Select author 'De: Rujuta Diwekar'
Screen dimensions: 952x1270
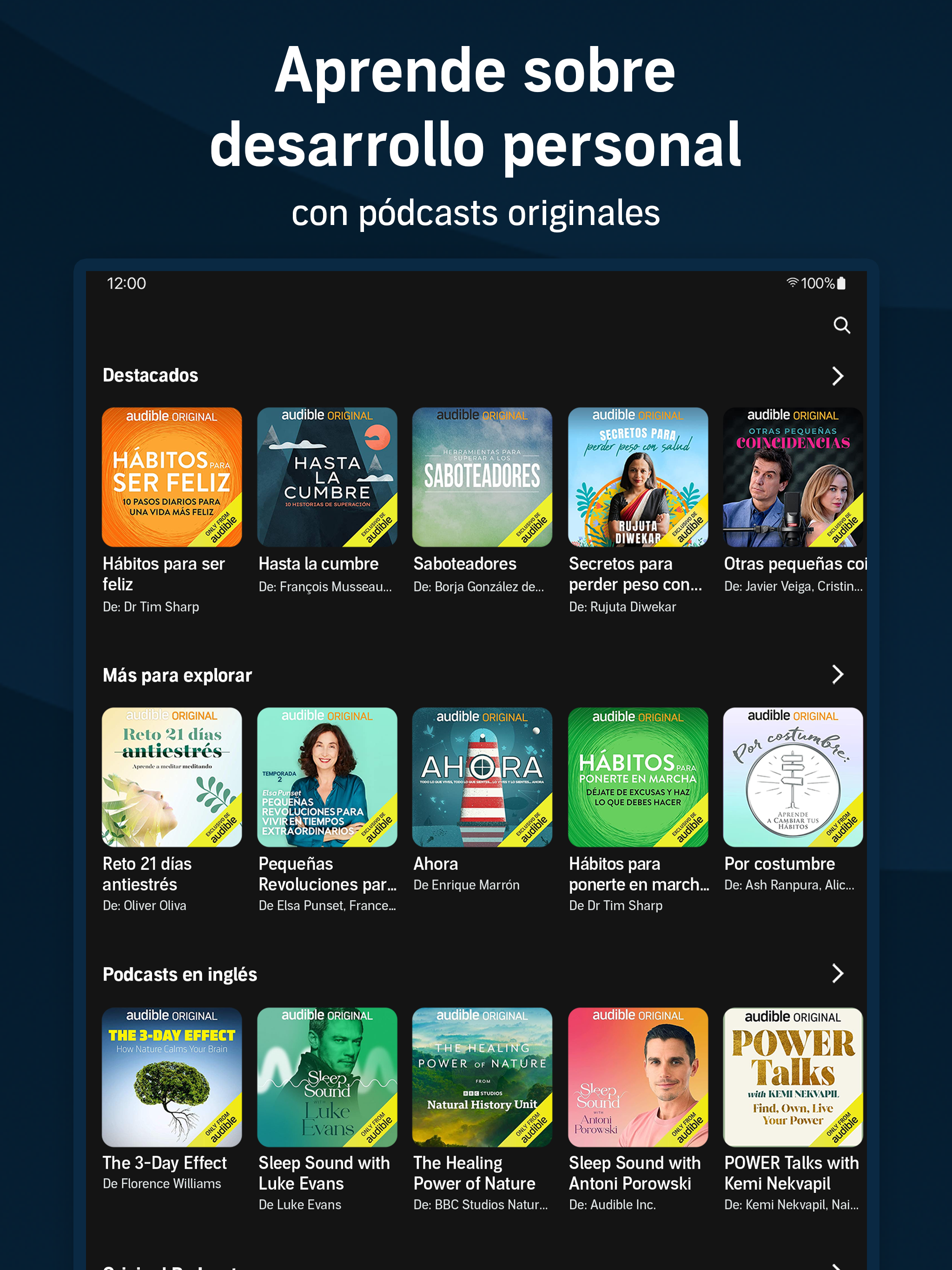pyautogui.click(x=622, y=607)
